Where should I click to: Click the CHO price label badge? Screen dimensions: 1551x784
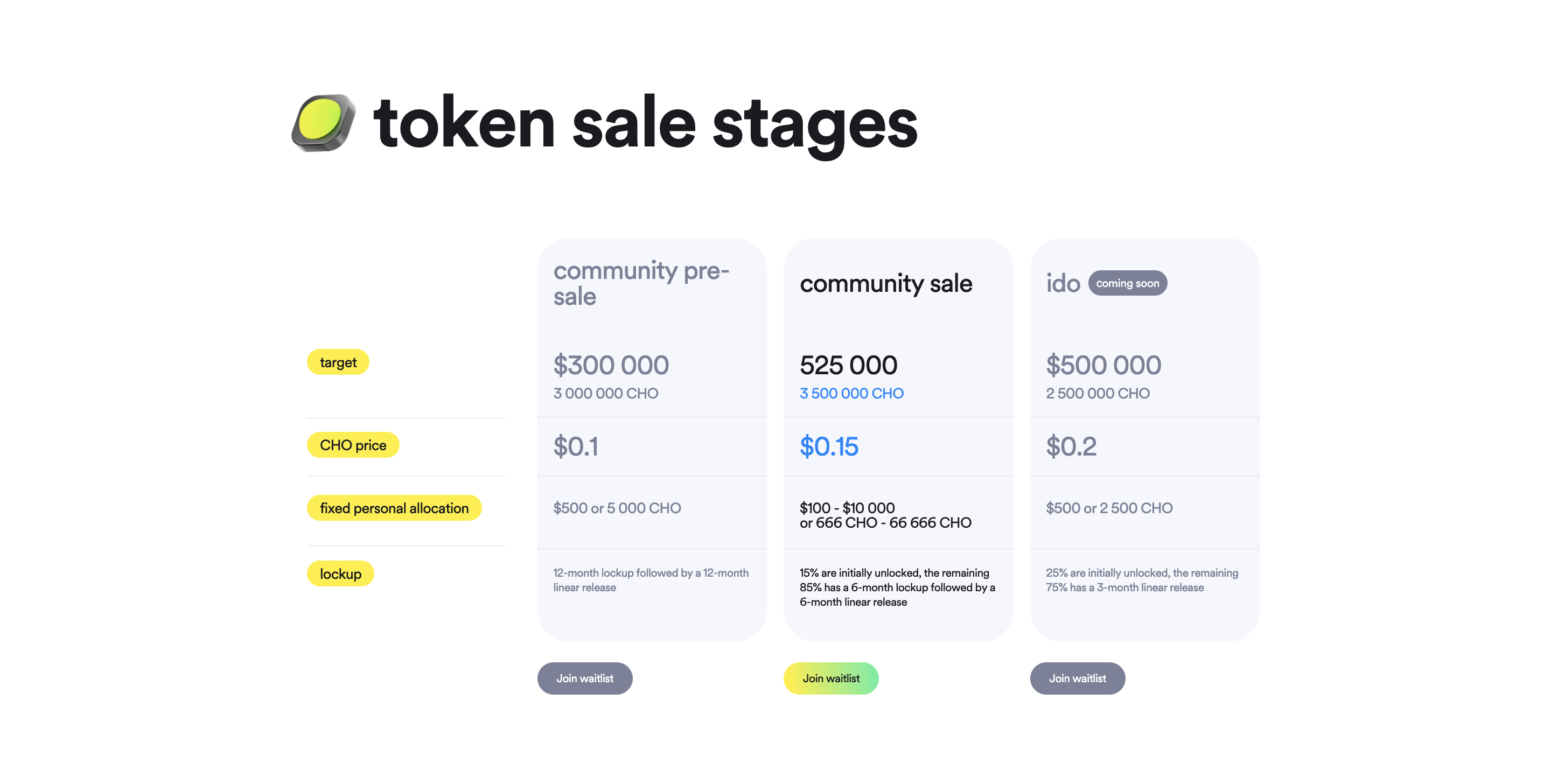tap(353, 444)
